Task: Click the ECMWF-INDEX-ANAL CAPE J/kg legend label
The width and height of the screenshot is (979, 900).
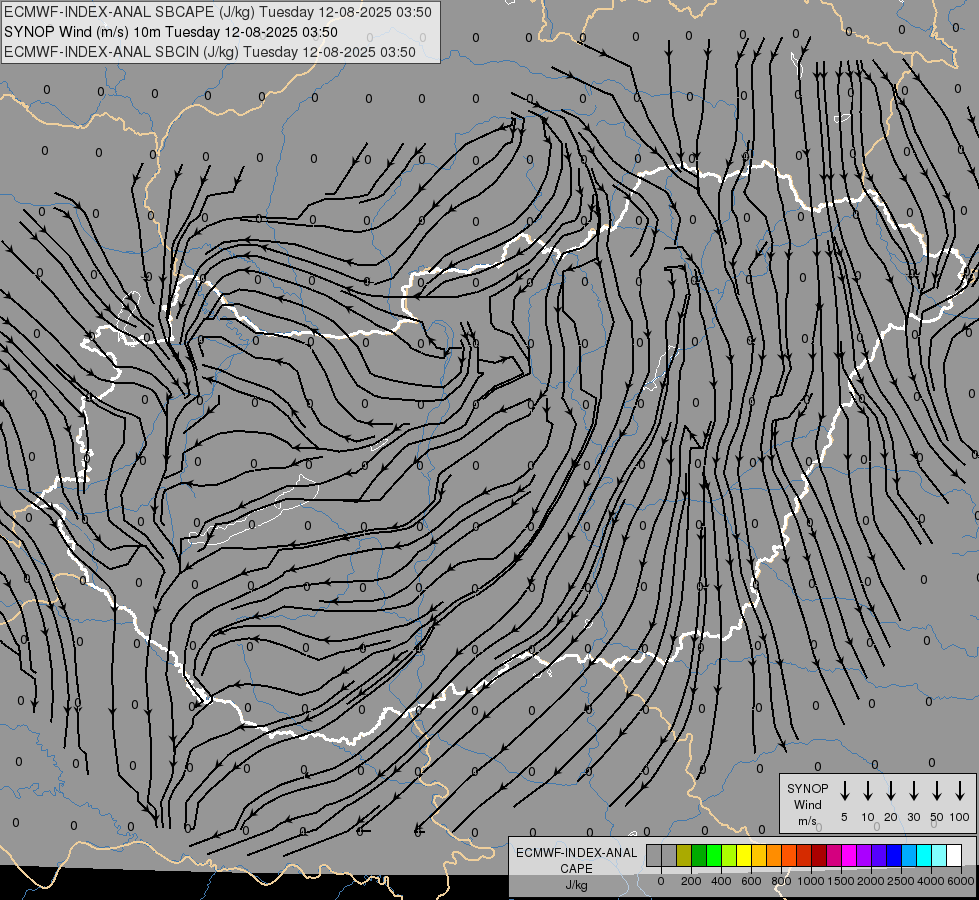Action: point(576,869)
